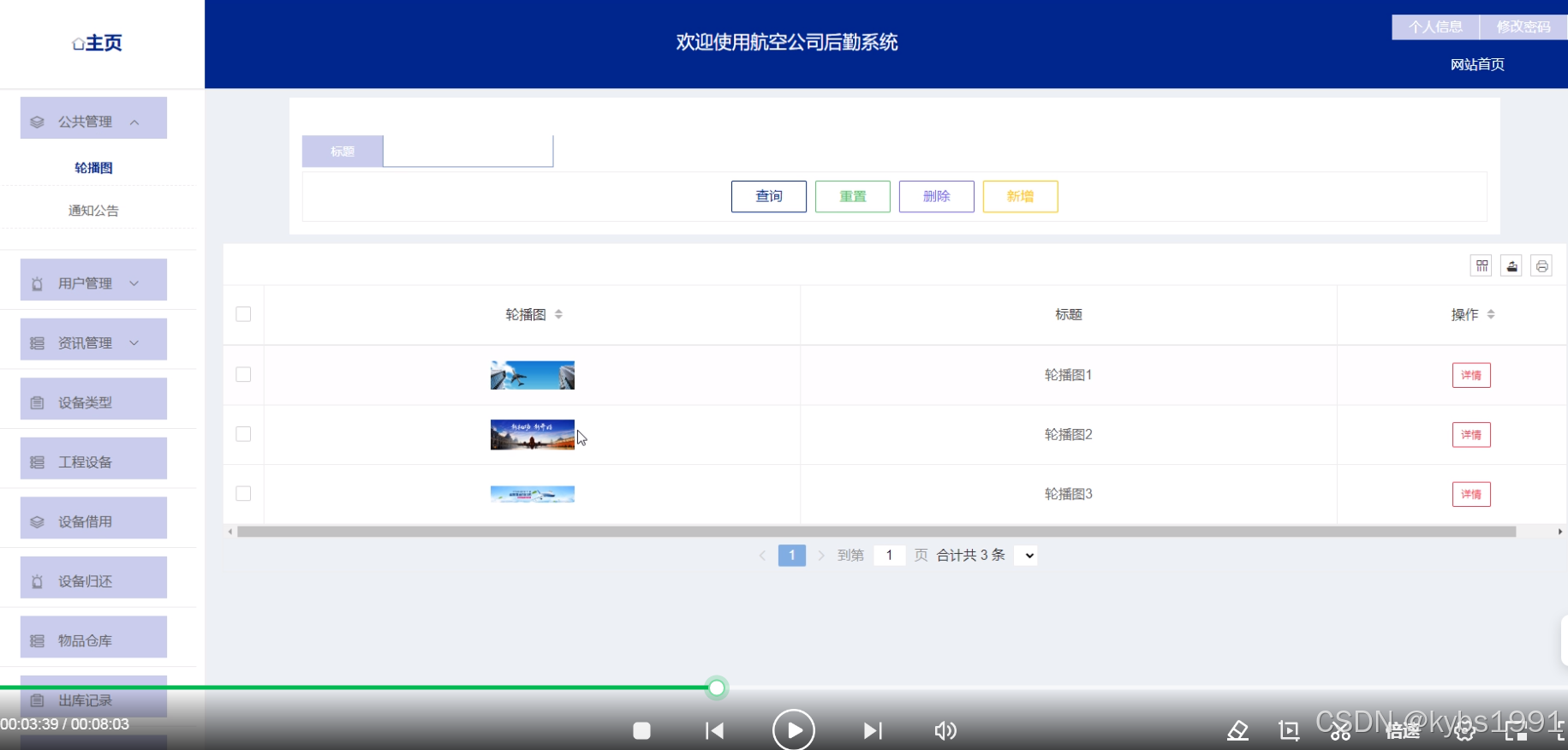Click the 轮播图1 airplane thumbnail
Image resolution: width=1568 pixels, height=750 pixels.
533,375
